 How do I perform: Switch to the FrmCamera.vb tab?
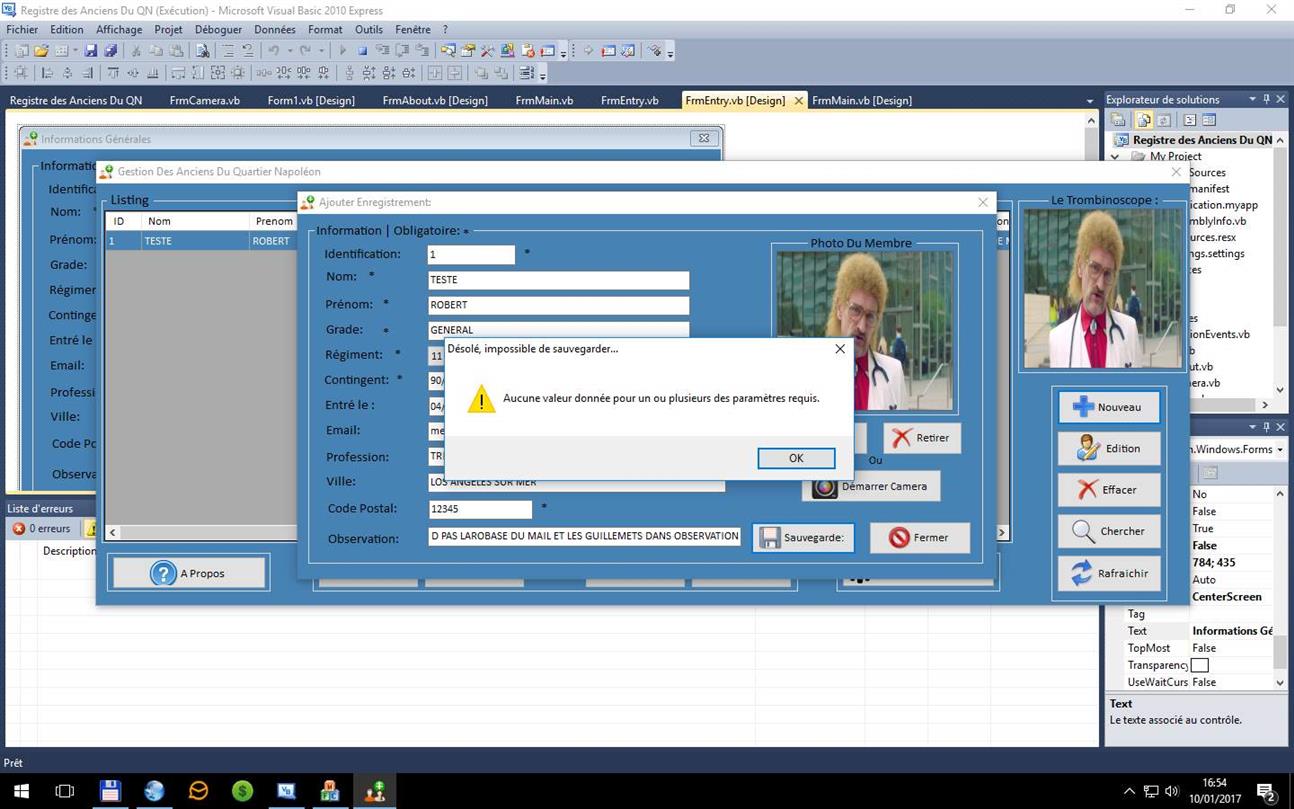coord(205,100)
